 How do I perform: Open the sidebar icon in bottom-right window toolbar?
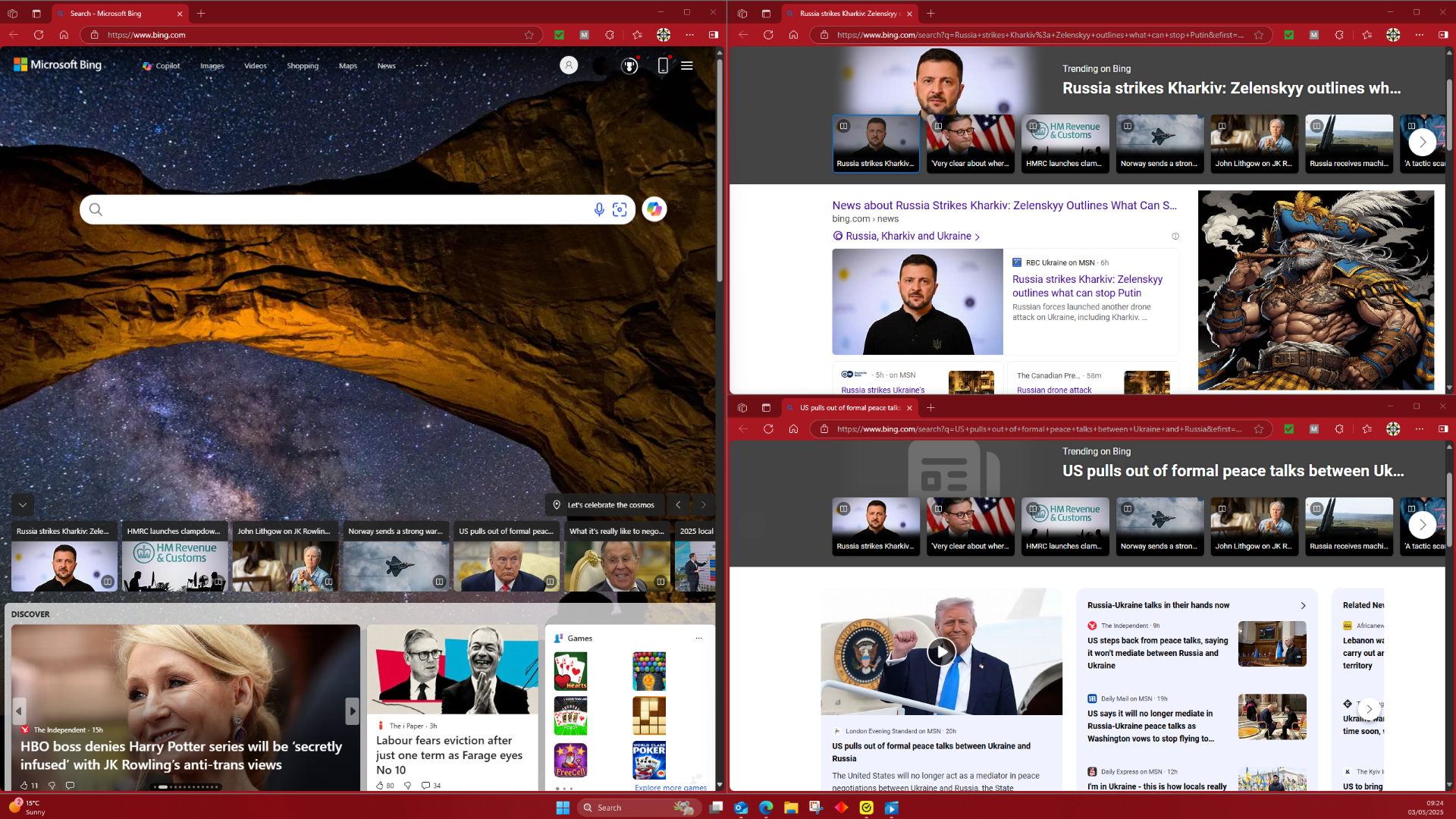click(x=1443, y=429)
